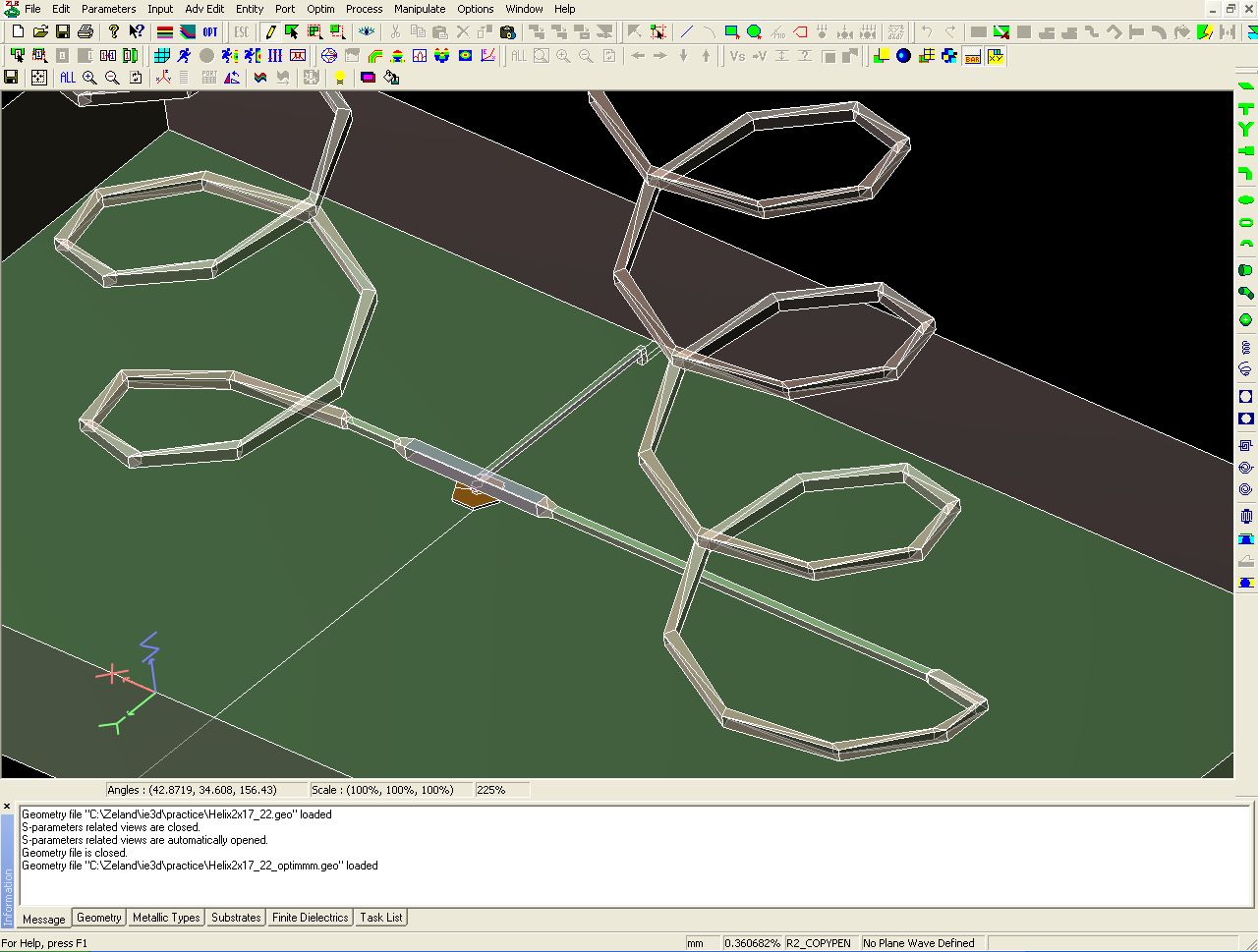Screen dimensions: 1258x952
Task: Switch to the Metallic Types tab
Action: click(x=166, y=918)
